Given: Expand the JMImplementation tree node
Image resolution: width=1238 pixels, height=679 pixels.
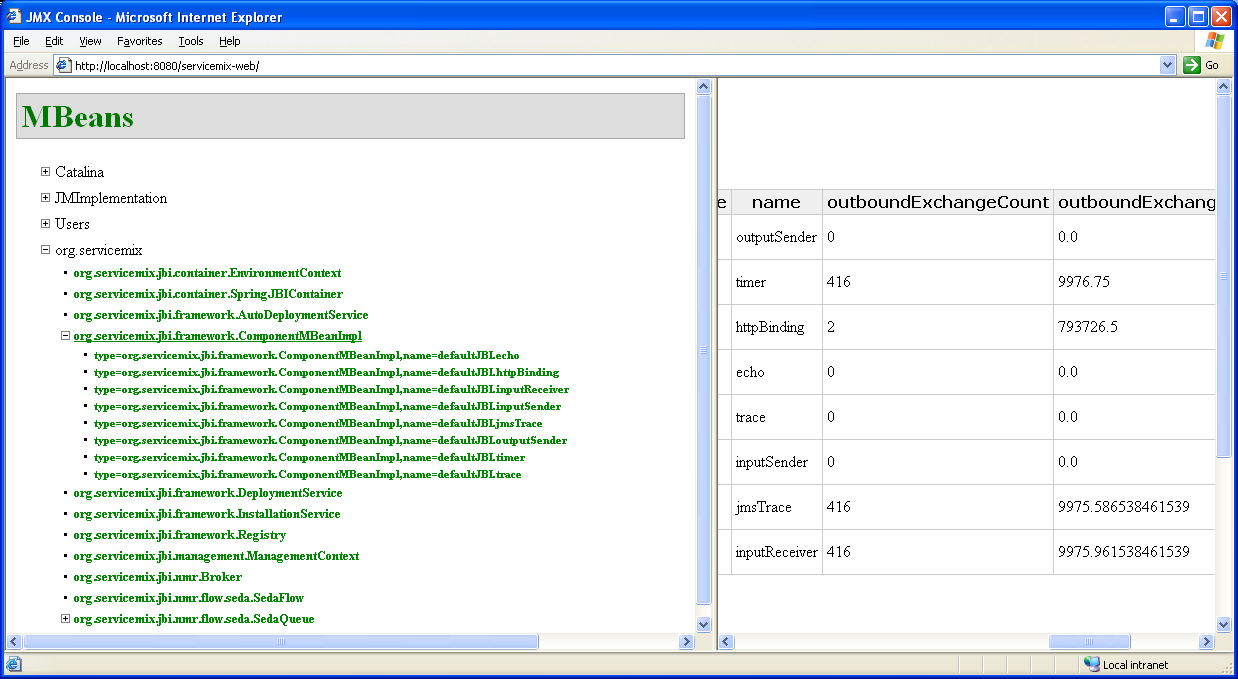Looking at the screenshot, I should [45, 198].
